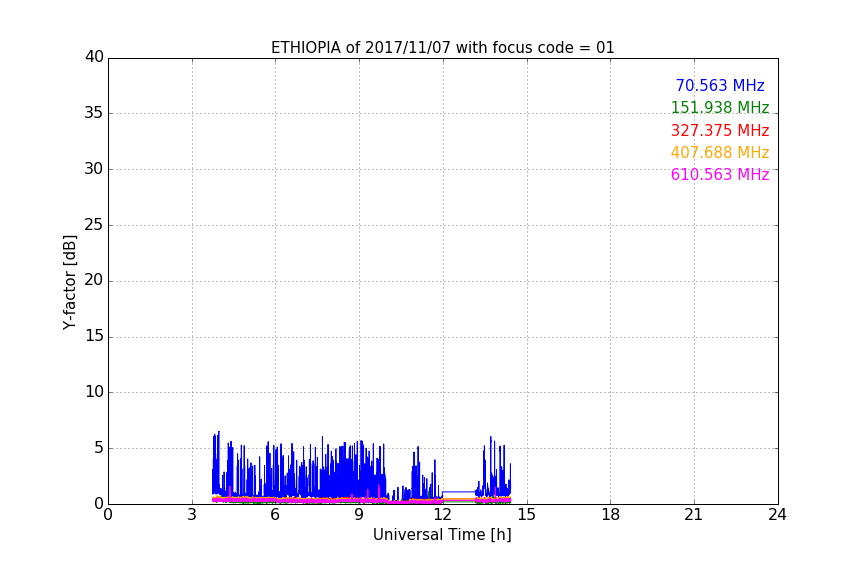Click the y-axis tick label 40
864x576 pixels.
[x=94, y=57]
